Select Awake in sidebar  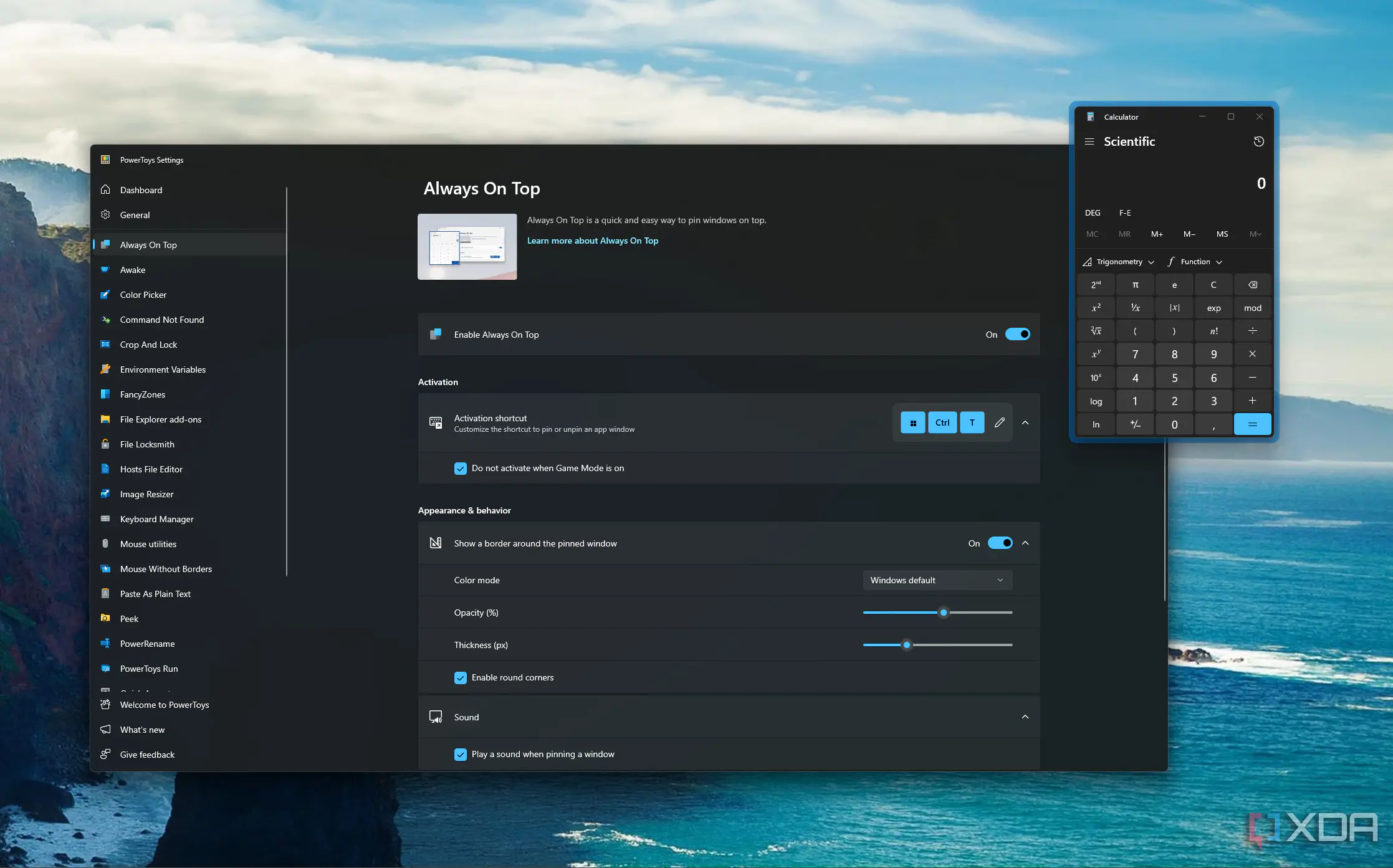coord(190,270)
